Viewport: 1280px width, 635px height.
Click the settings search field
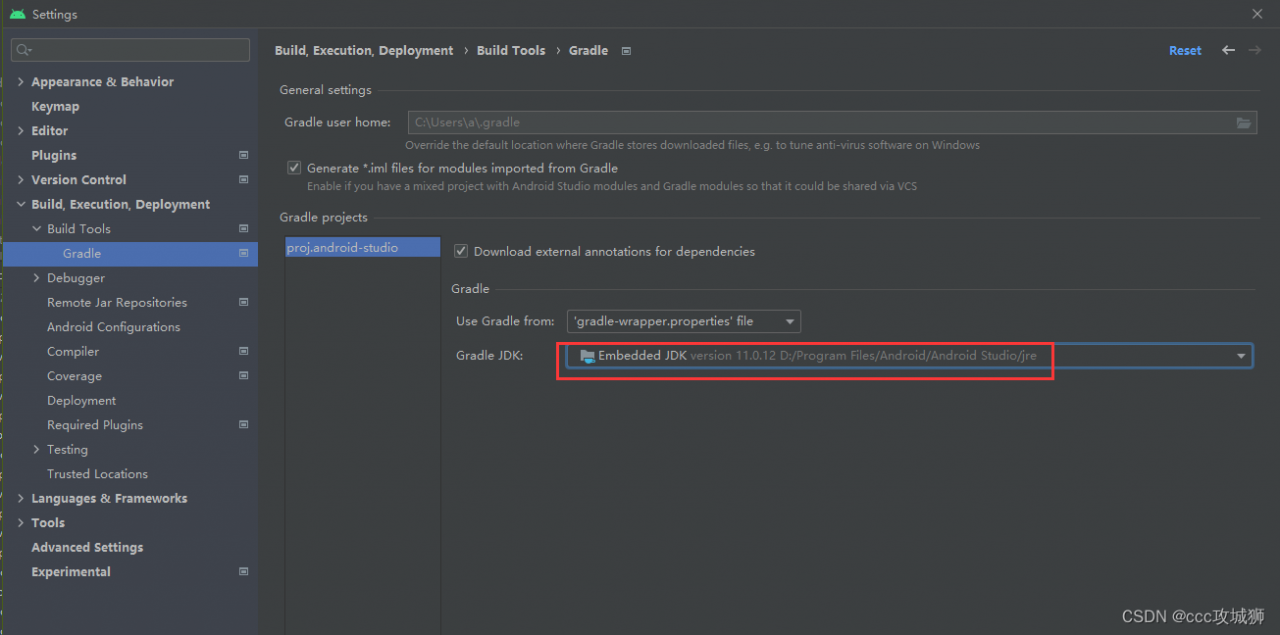(131, 49)
